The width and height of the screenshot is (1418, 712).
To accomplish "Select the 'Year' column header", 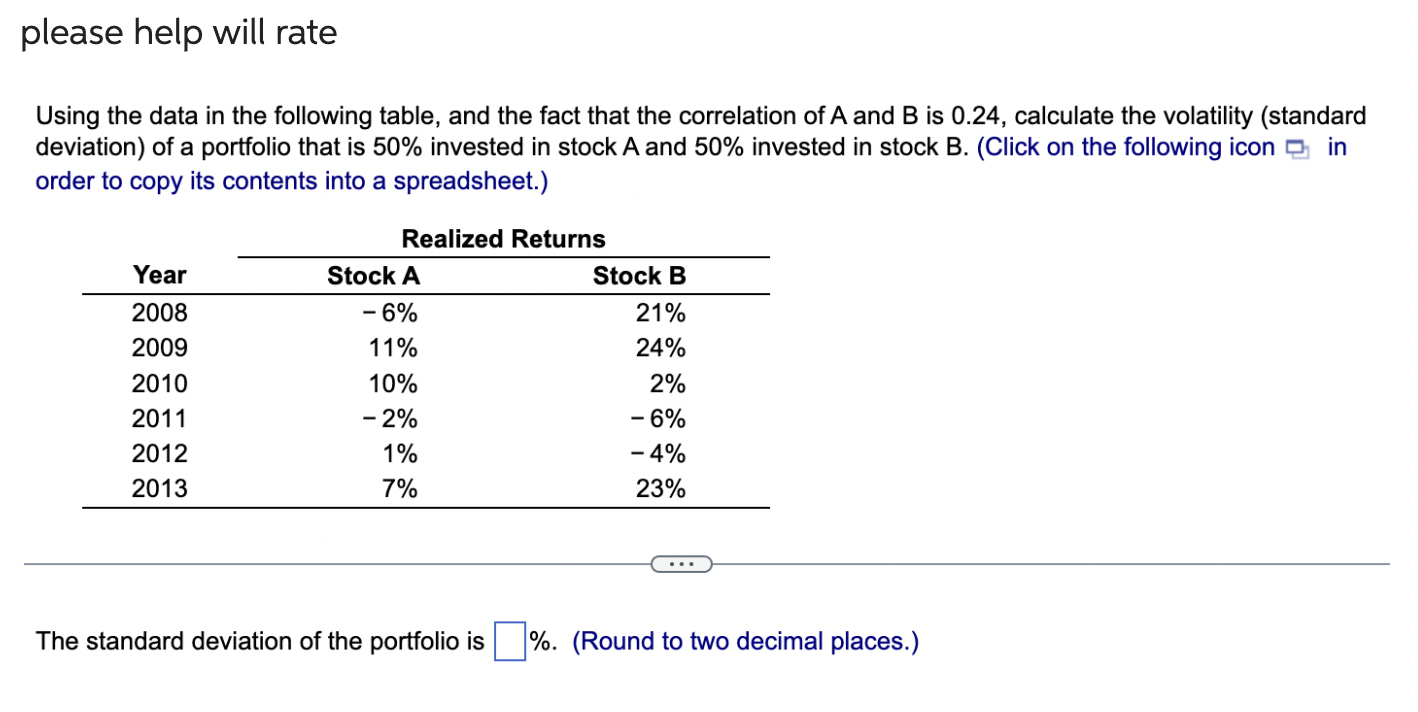I will pyautogui.click(x=160, y=275).
